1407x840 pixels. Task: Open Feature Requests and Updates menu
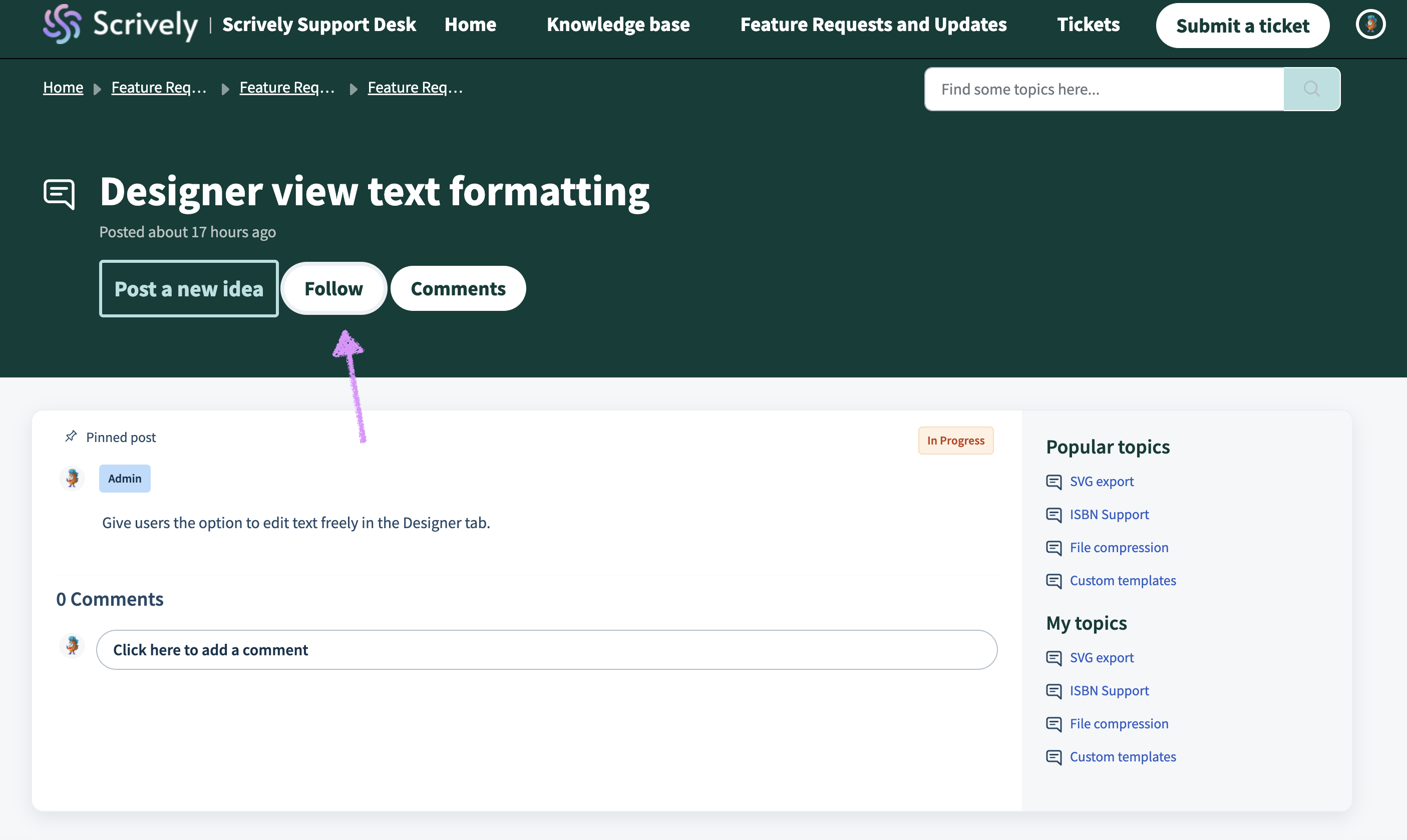(x=873, y=25)
